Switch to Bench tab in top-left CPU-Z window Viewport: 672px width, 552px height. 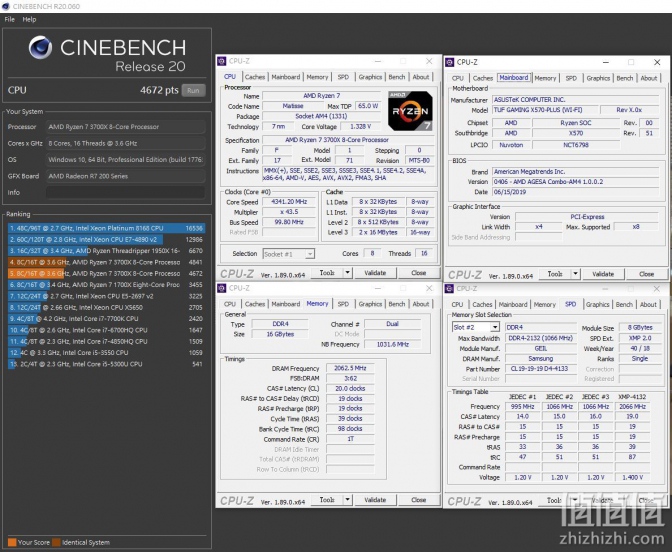[x=397, y=77]
